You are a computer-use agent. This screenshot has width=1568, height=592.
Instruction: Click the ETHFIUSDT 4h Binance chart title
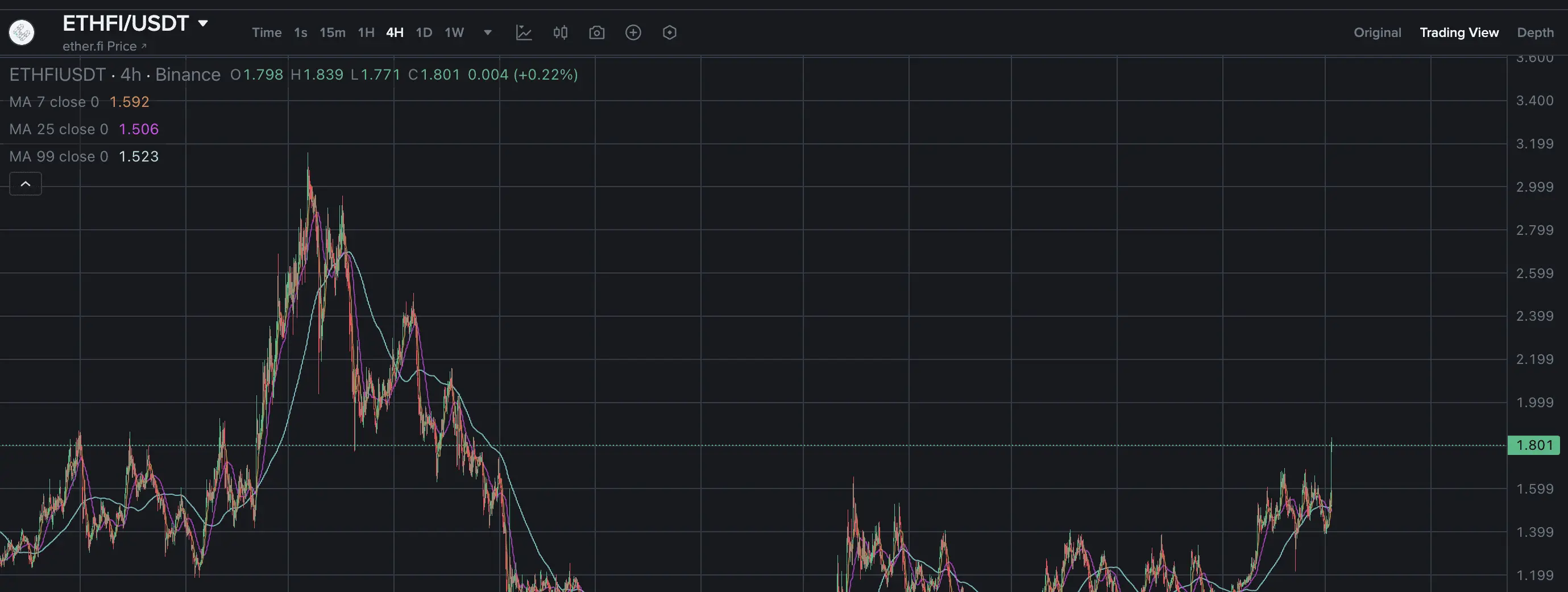tap(115, 74)
